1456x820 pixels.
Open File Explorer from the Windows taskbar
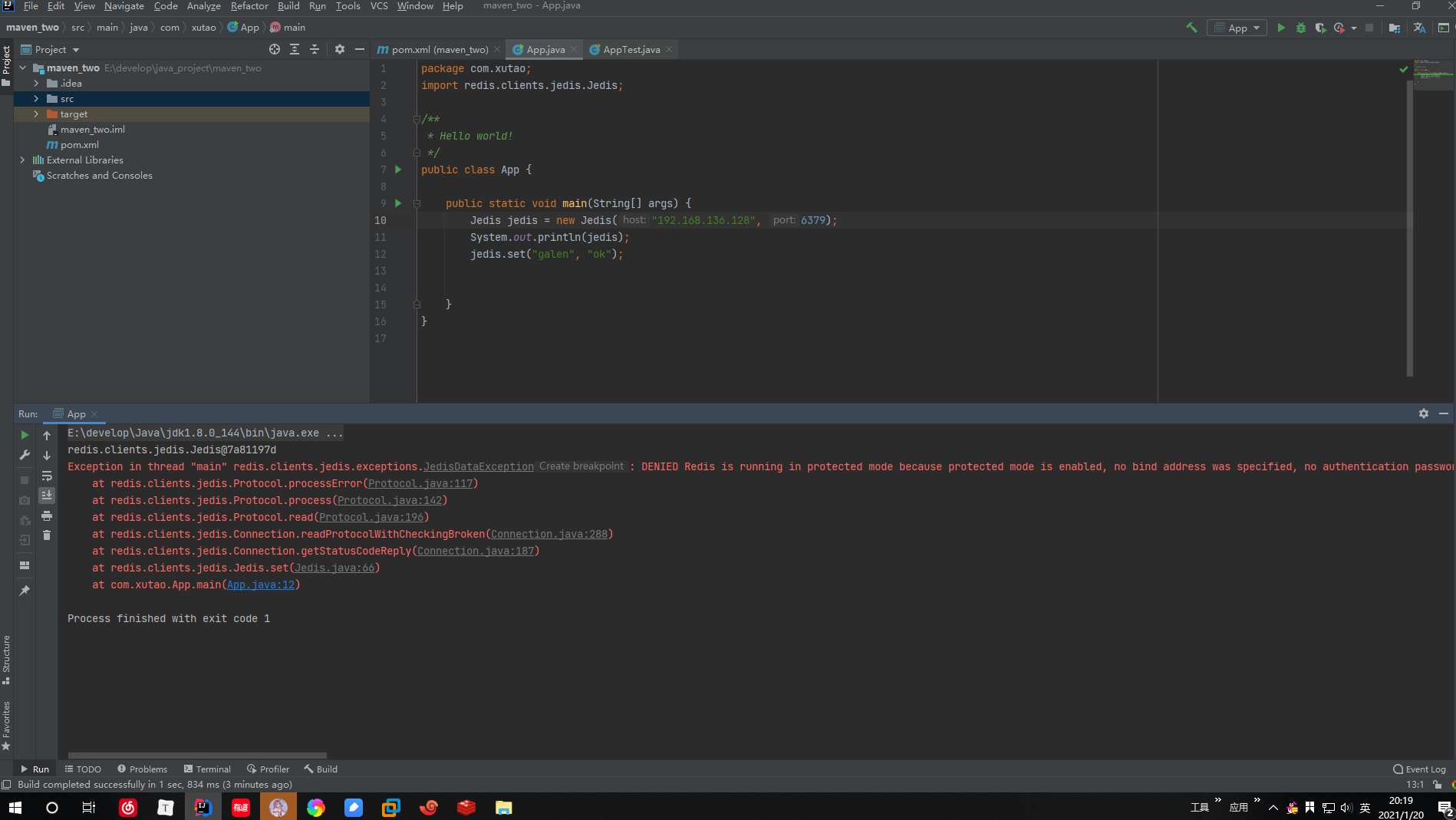pos(503,808)
